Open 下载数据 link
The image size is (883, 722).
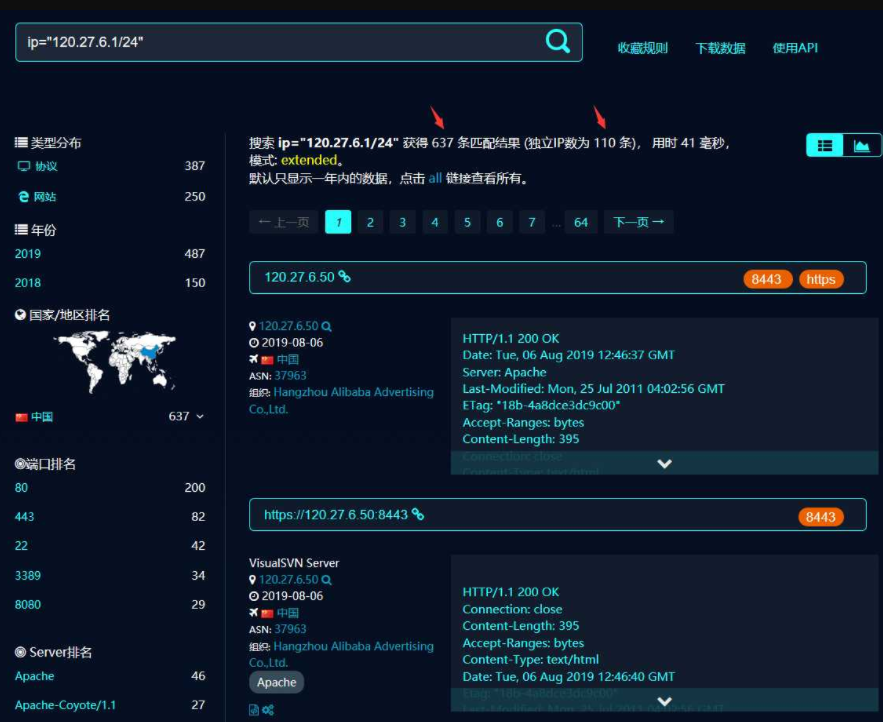click(720, 48)
